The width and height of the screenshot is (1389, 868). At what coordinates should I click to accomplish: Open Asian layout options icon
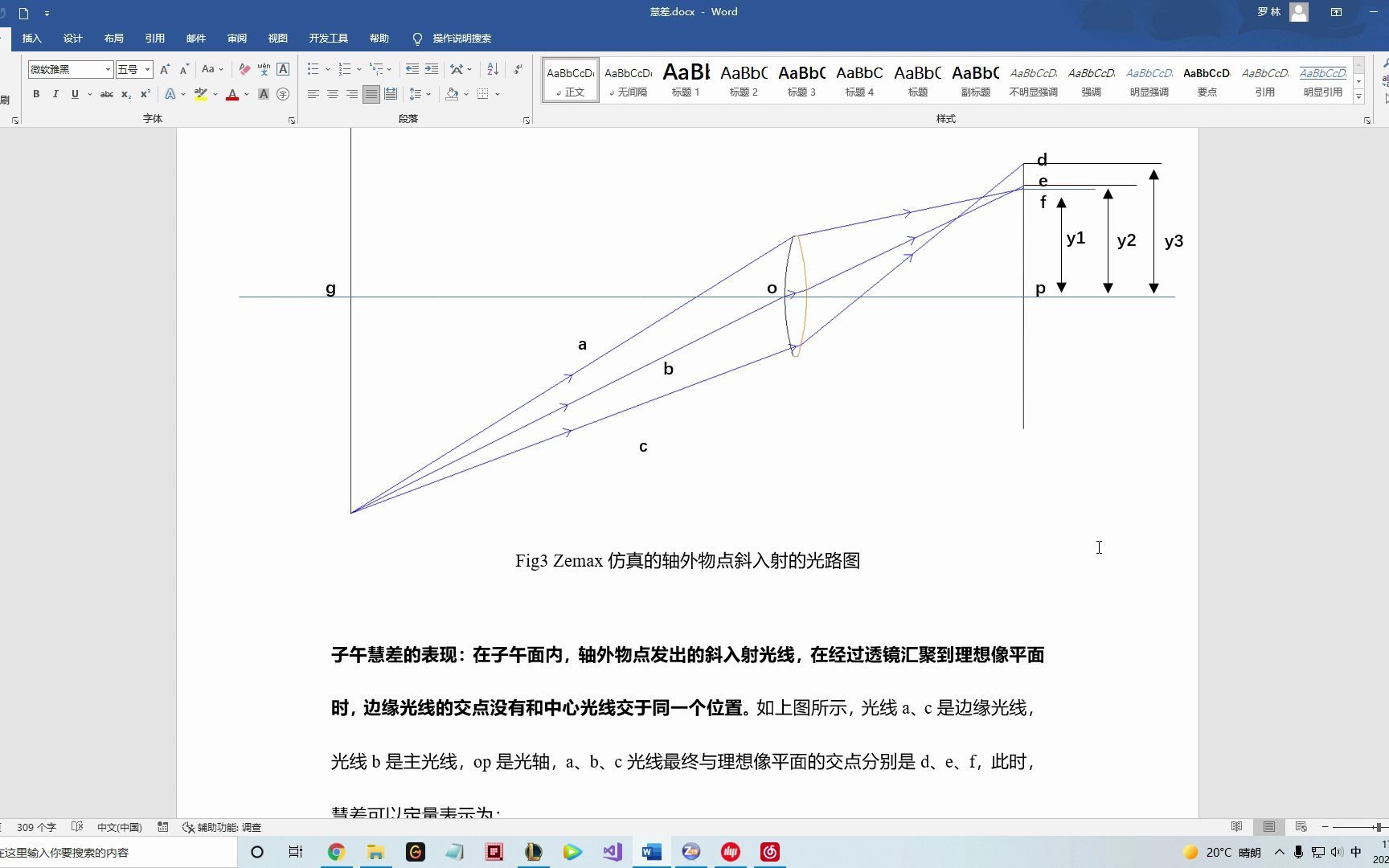457,69
